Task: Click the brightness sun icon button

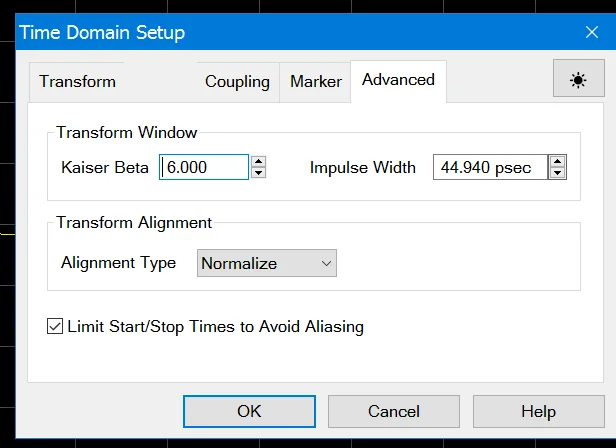Action: (x=577, y=81)
